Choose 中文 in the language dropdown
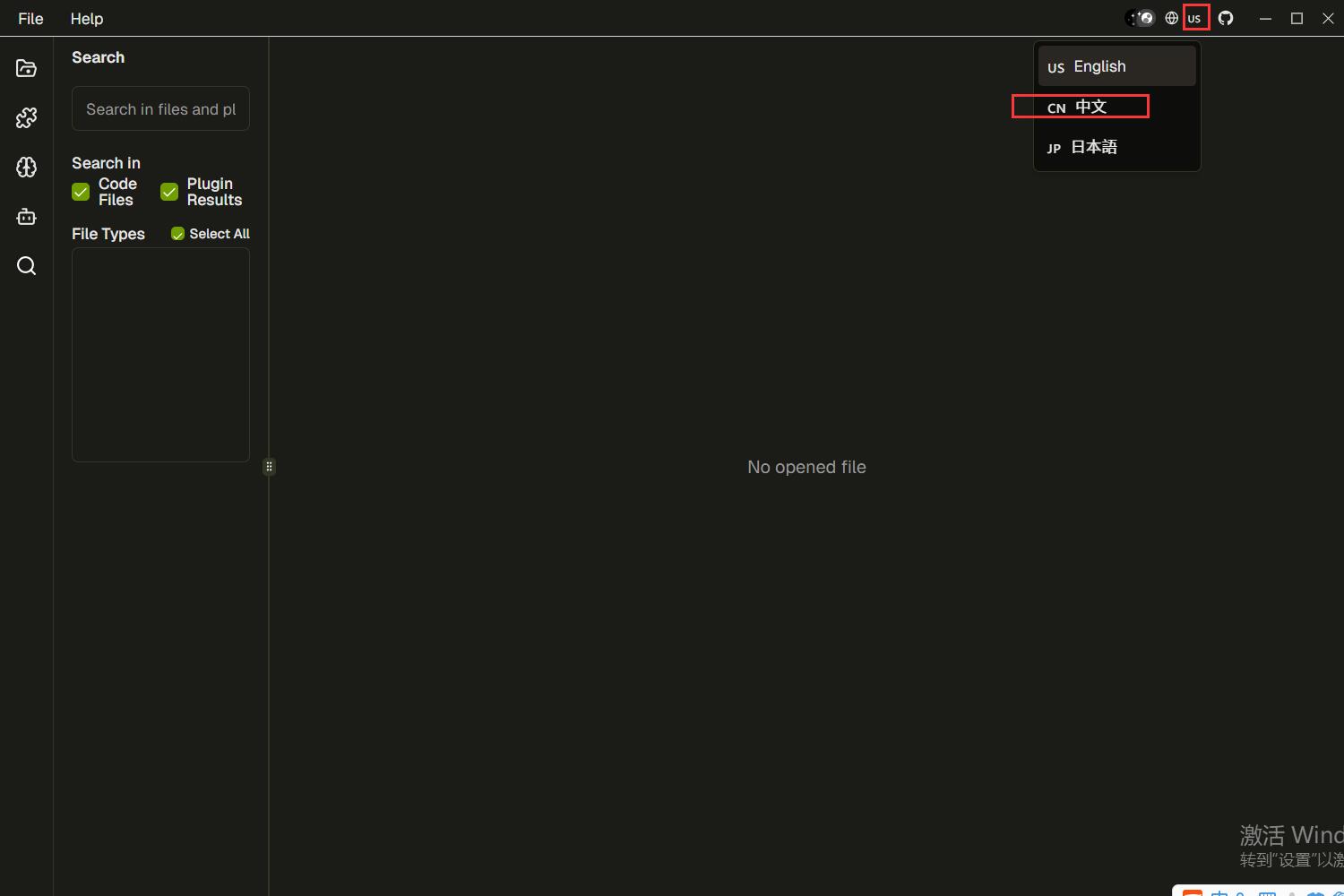 pyautogui.click(x=1090, y=107)
